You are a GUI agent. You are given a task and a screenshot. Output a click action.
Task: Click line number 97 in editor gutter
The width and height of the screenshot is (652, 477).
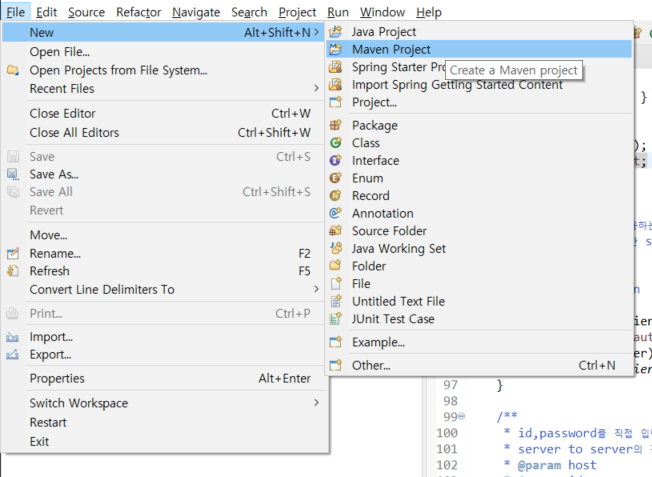(450, 385)
